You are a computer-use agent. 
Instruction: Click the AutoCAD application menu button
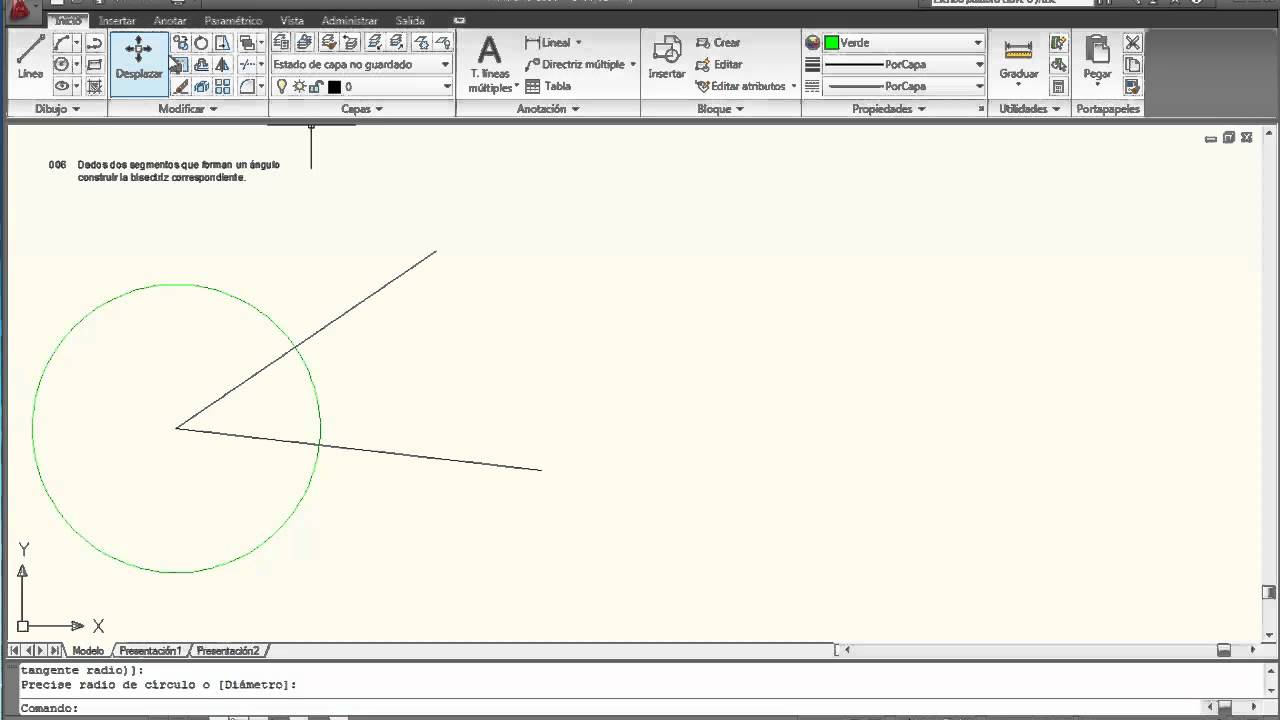(x=20, y=13)
